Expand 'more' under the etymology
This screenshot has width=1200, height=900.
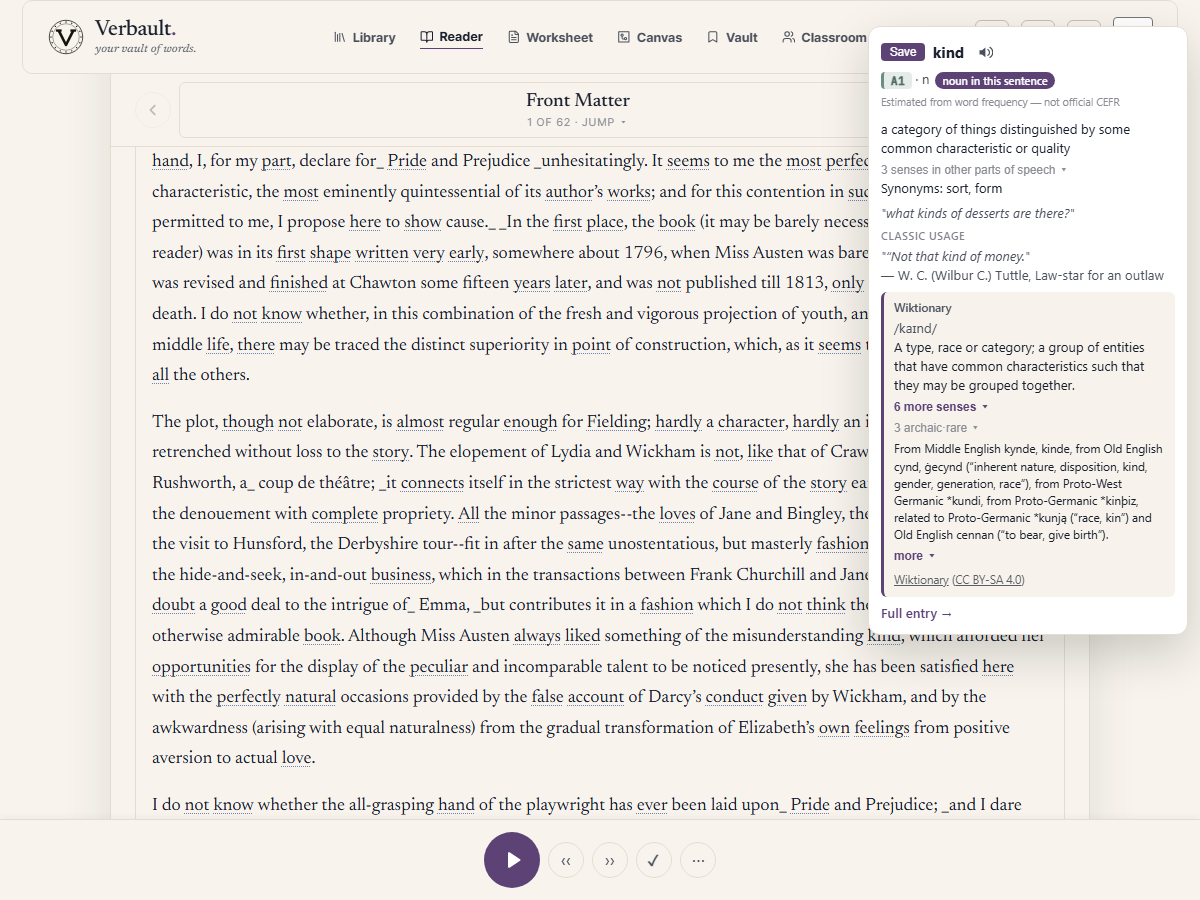[914, 556]
